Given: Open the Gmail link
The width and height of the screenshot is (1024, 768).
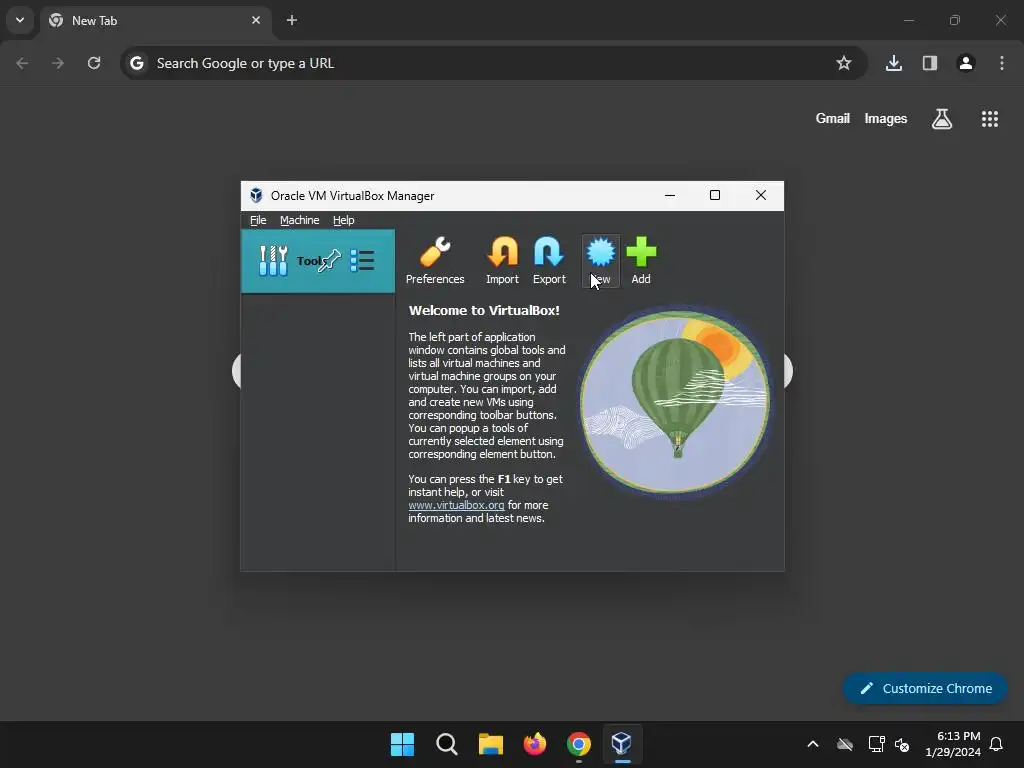Looking at the screenshot, I should coord(833,119).
